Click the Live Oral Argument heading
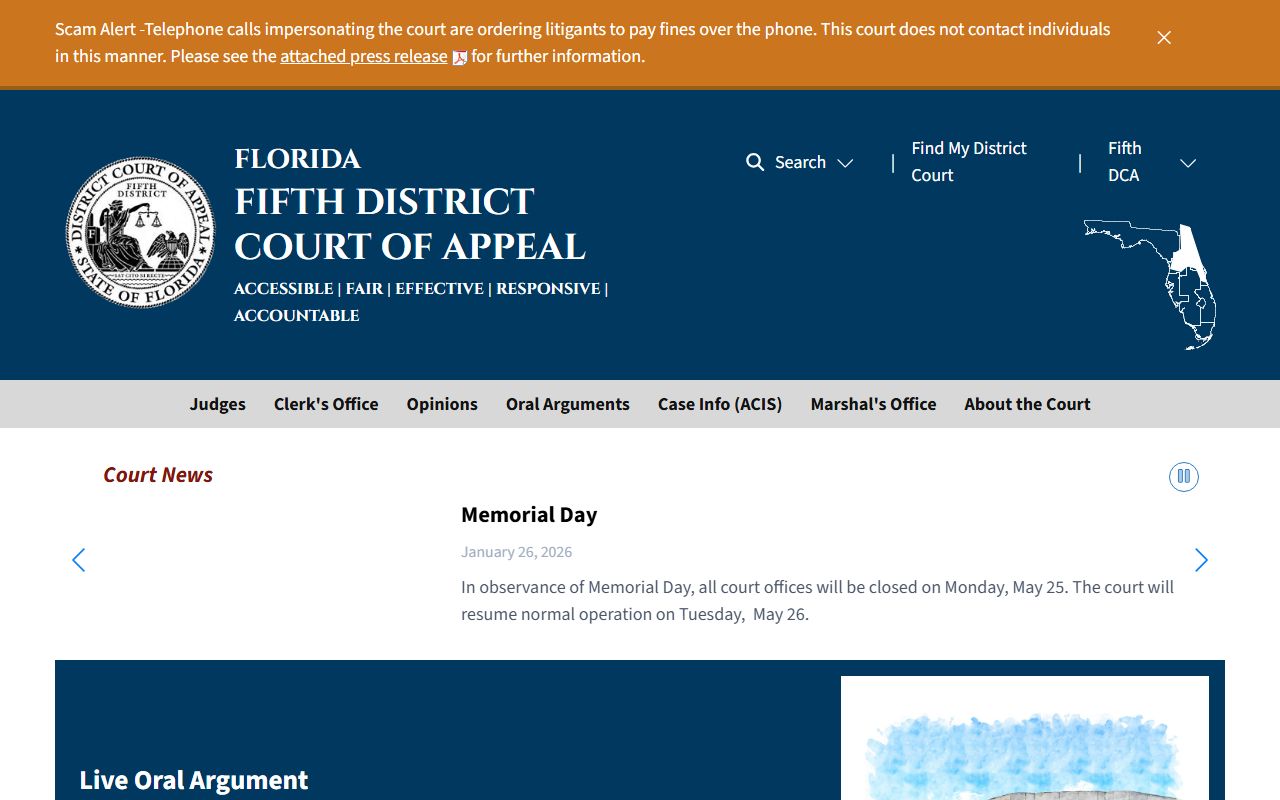1280x800 pixels. pyautogui.click(x=194, y=780)
